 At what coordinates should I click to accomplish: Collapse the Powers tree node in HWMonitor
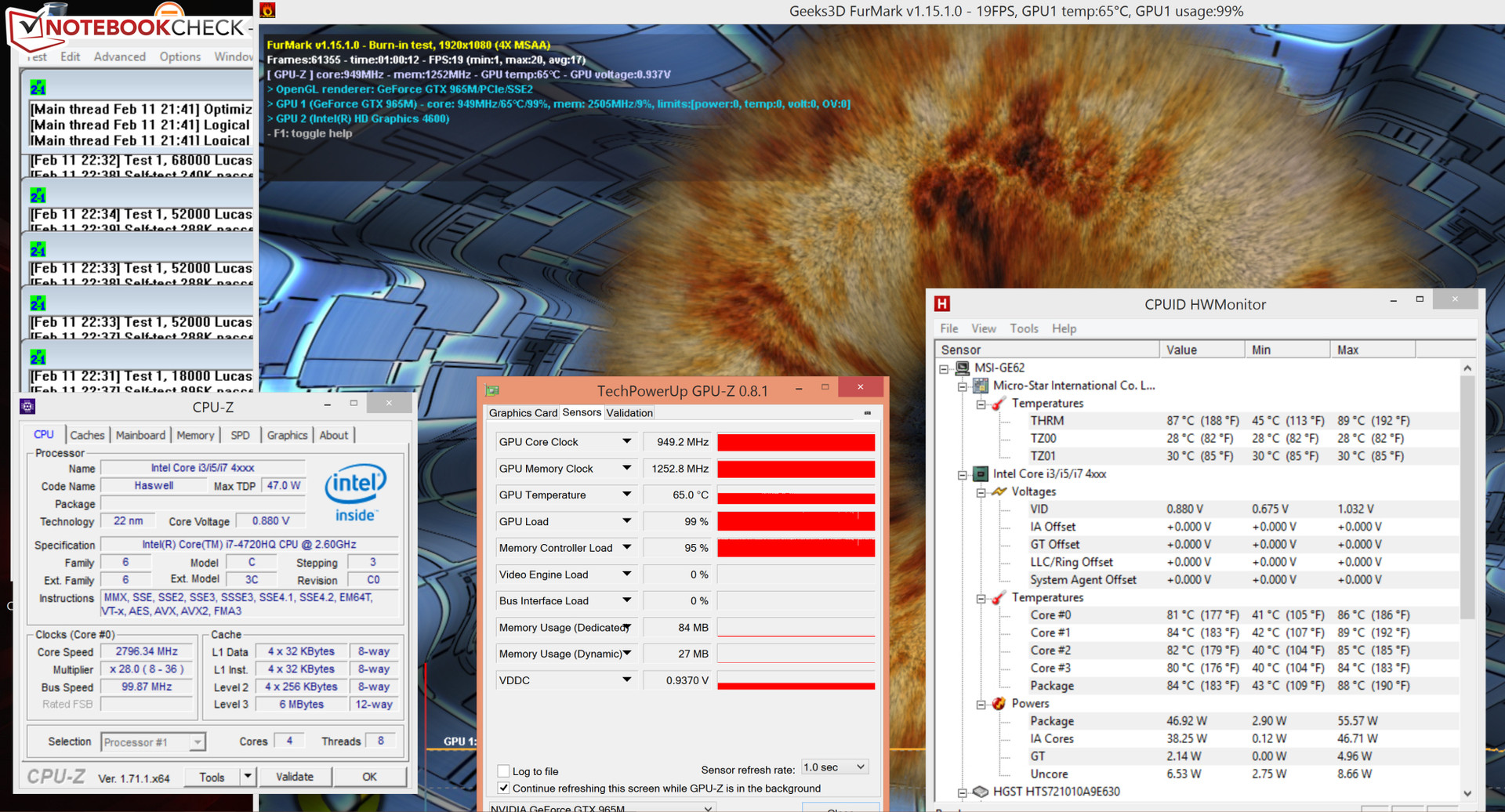[981, 704]
